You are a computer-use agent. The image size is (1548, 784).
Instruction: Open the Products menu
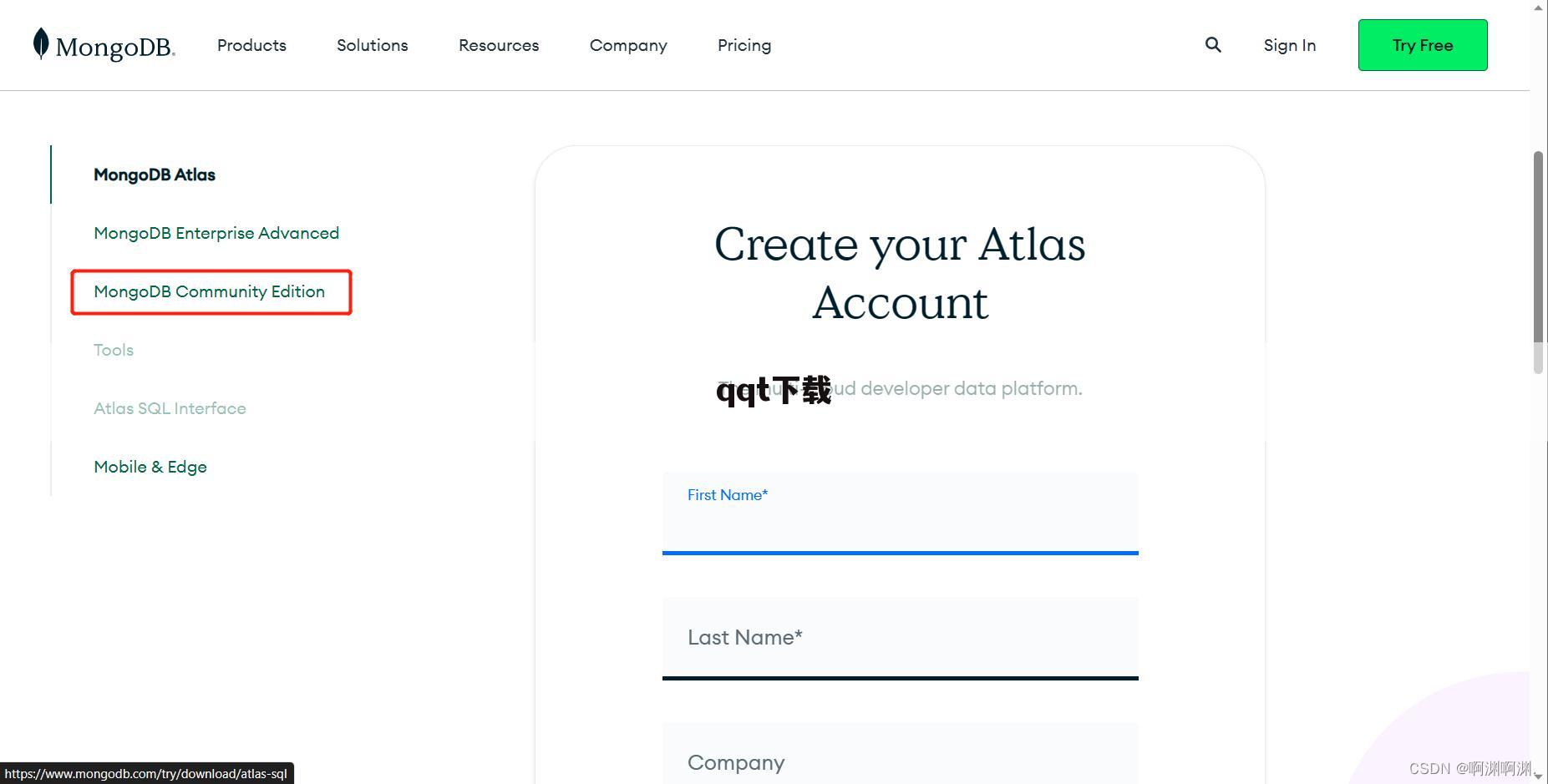pos(251,45)
